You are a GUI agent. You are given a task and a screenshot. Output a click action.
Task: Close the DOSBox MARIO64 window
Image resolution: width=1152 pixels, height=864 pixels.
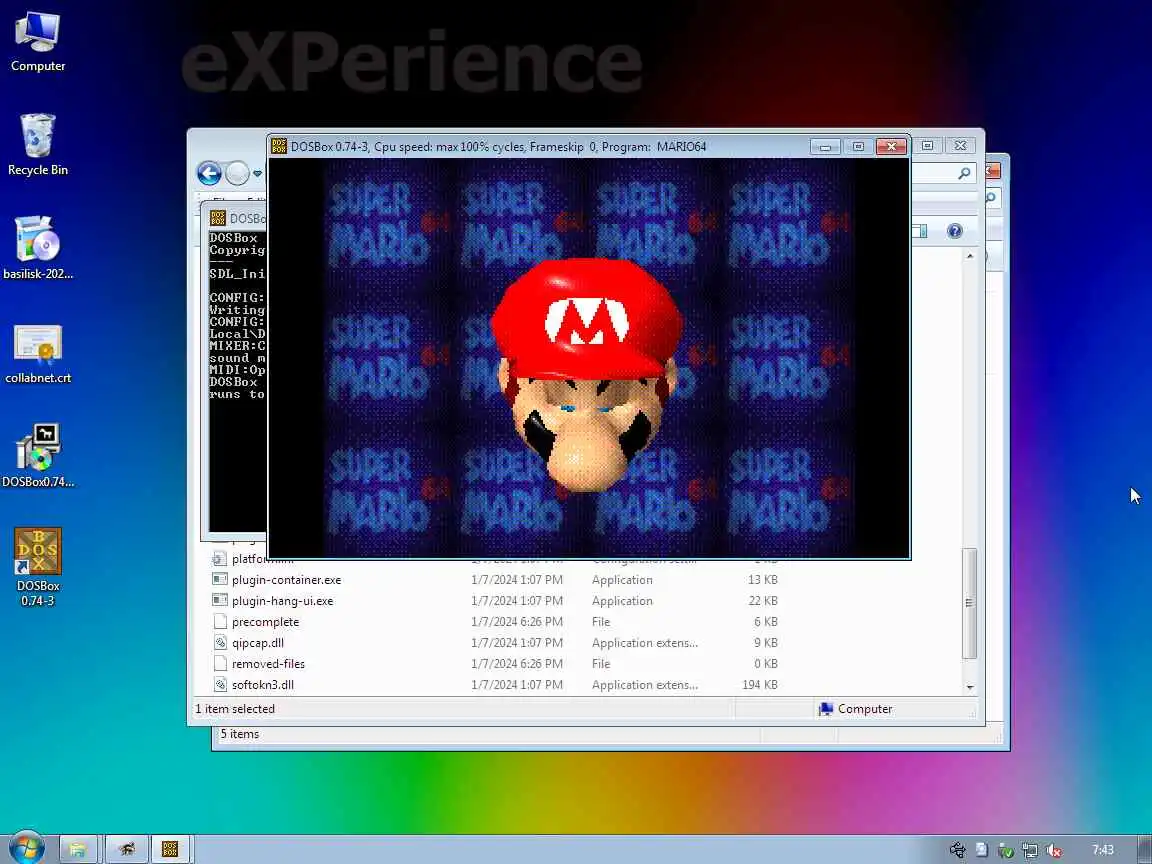coord(891,146)
